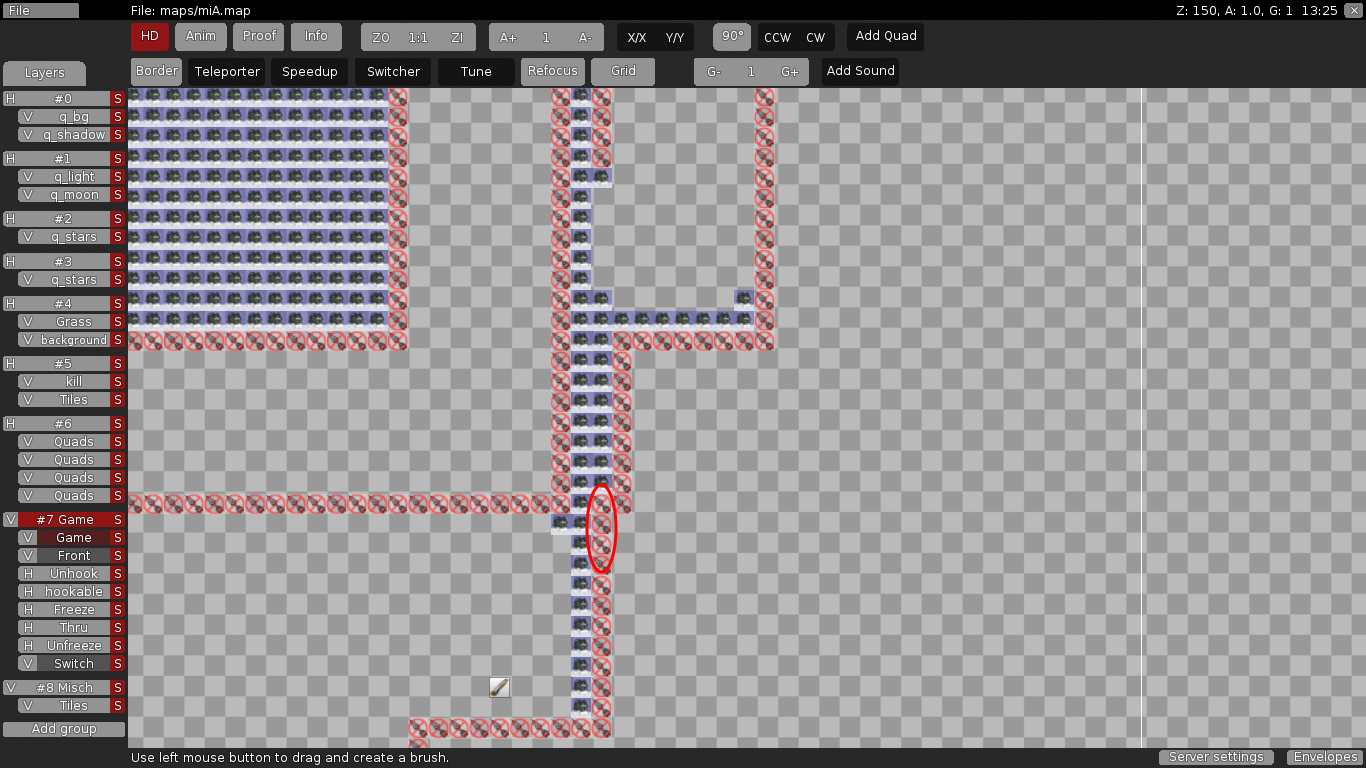The image size is (1366, 768).
Task: Zoom out with the ZO button
Action: click(x=380, y=38)
